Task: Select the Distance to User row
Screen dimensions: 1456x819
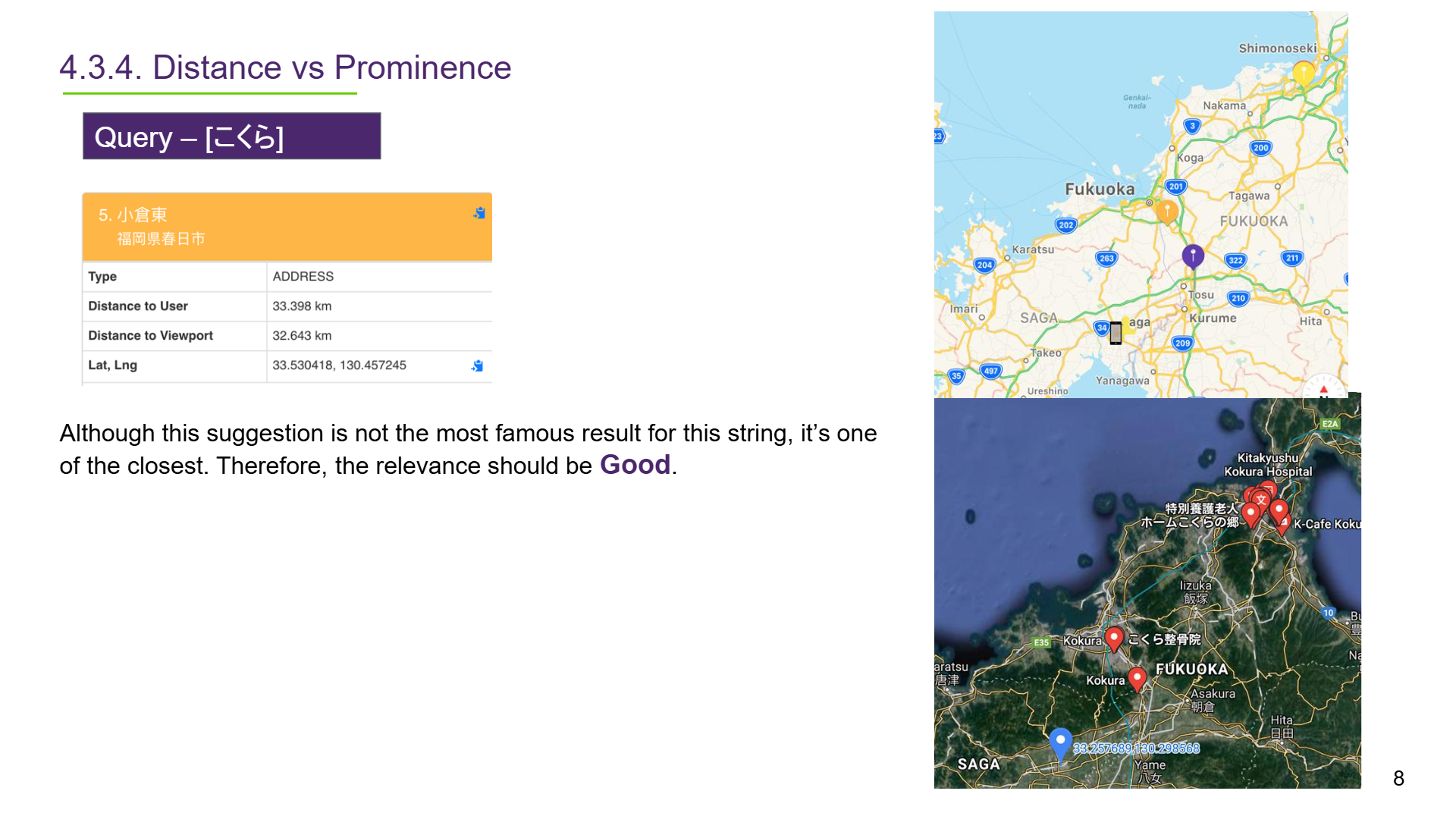Action: coord(287,306)
